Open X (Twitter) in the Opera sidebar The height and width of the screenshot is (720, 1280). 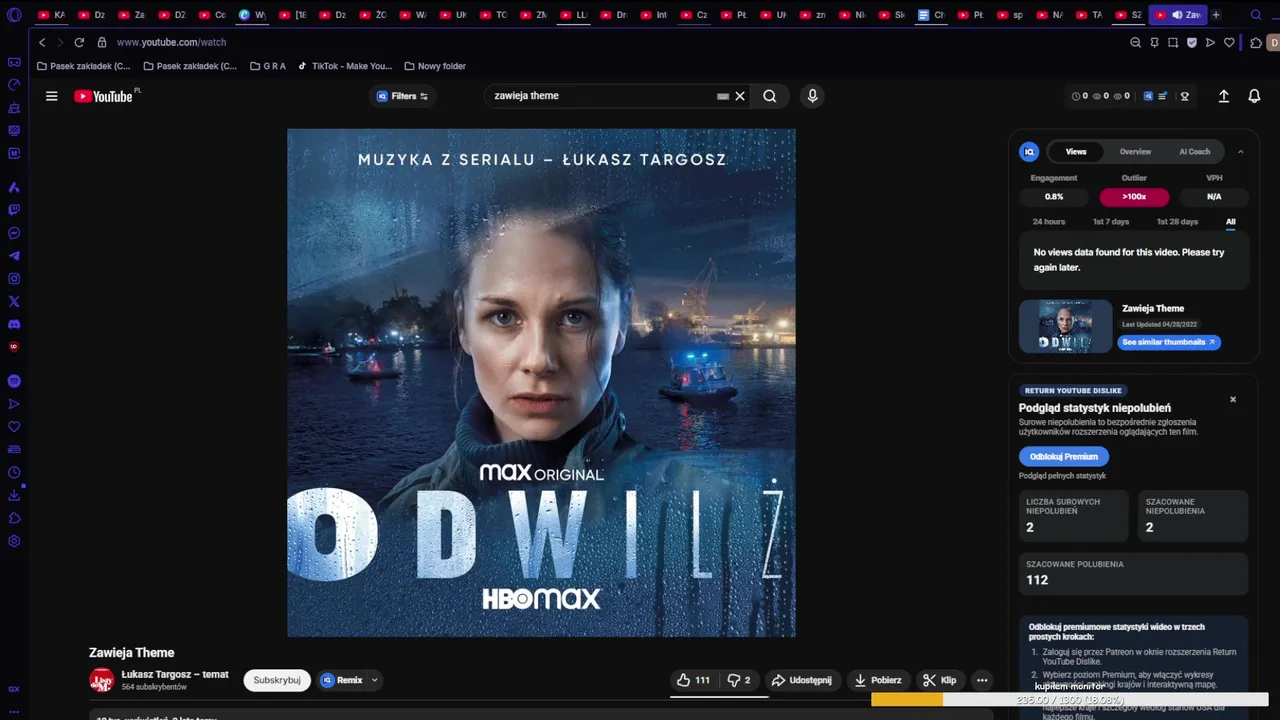pos(14,301)
